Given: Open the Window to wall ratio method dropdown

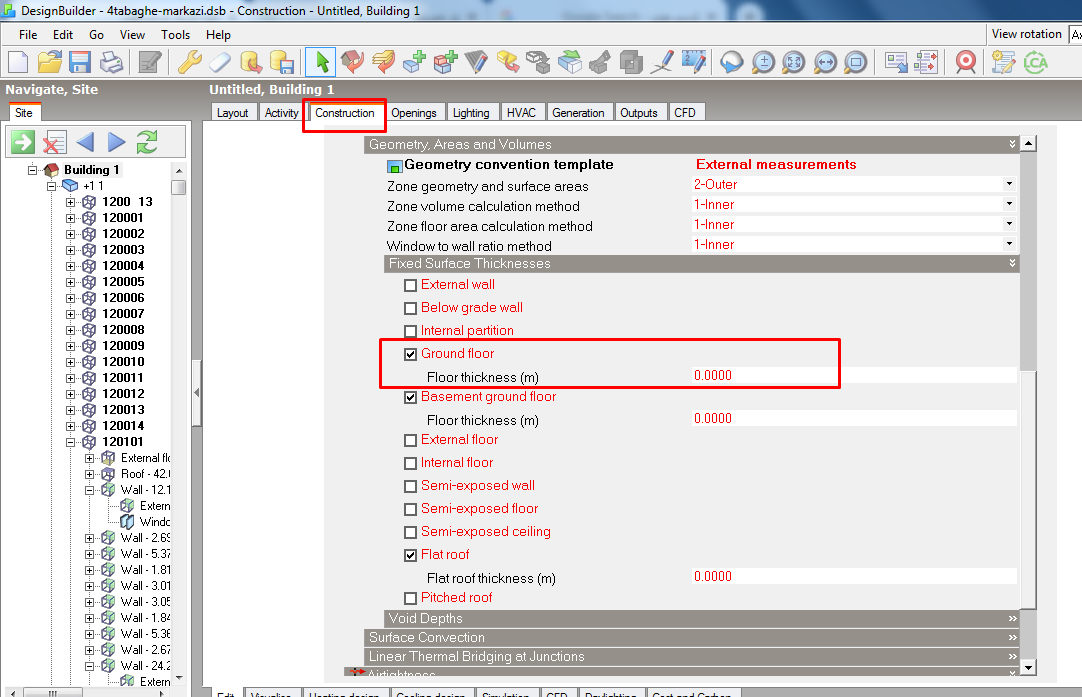Looking at the screenshot, I should (x=1009, y=244).
